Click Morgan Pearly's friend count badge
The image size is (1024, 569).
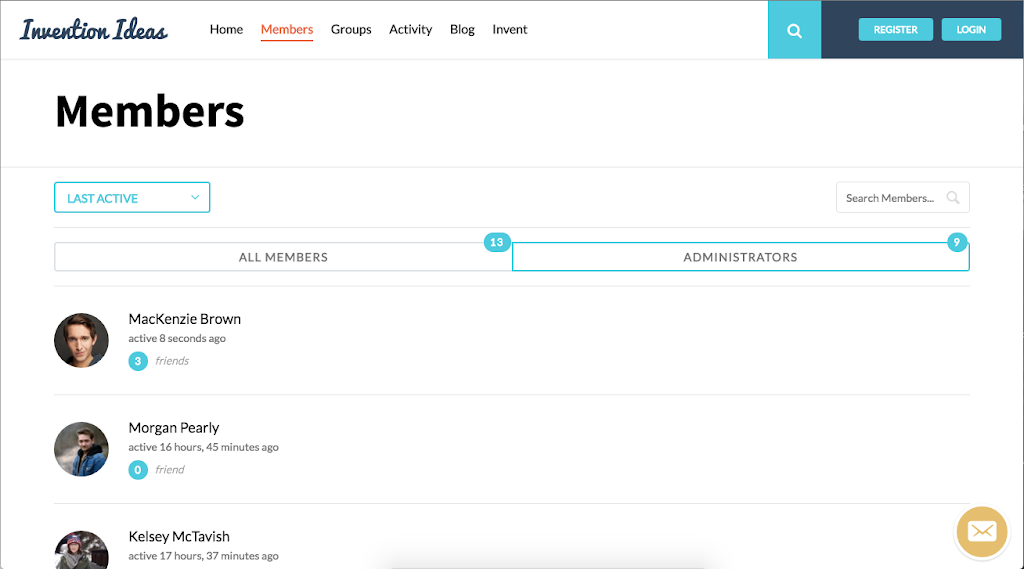[138, 470]
